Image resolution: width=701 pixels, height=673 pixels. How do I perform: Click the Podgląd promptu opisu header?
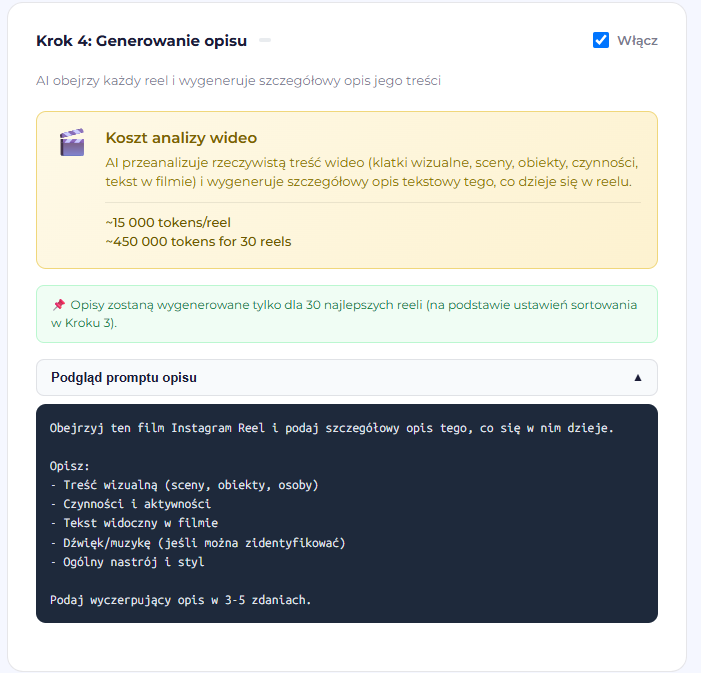pyautogui.click(x=346, y=377)
